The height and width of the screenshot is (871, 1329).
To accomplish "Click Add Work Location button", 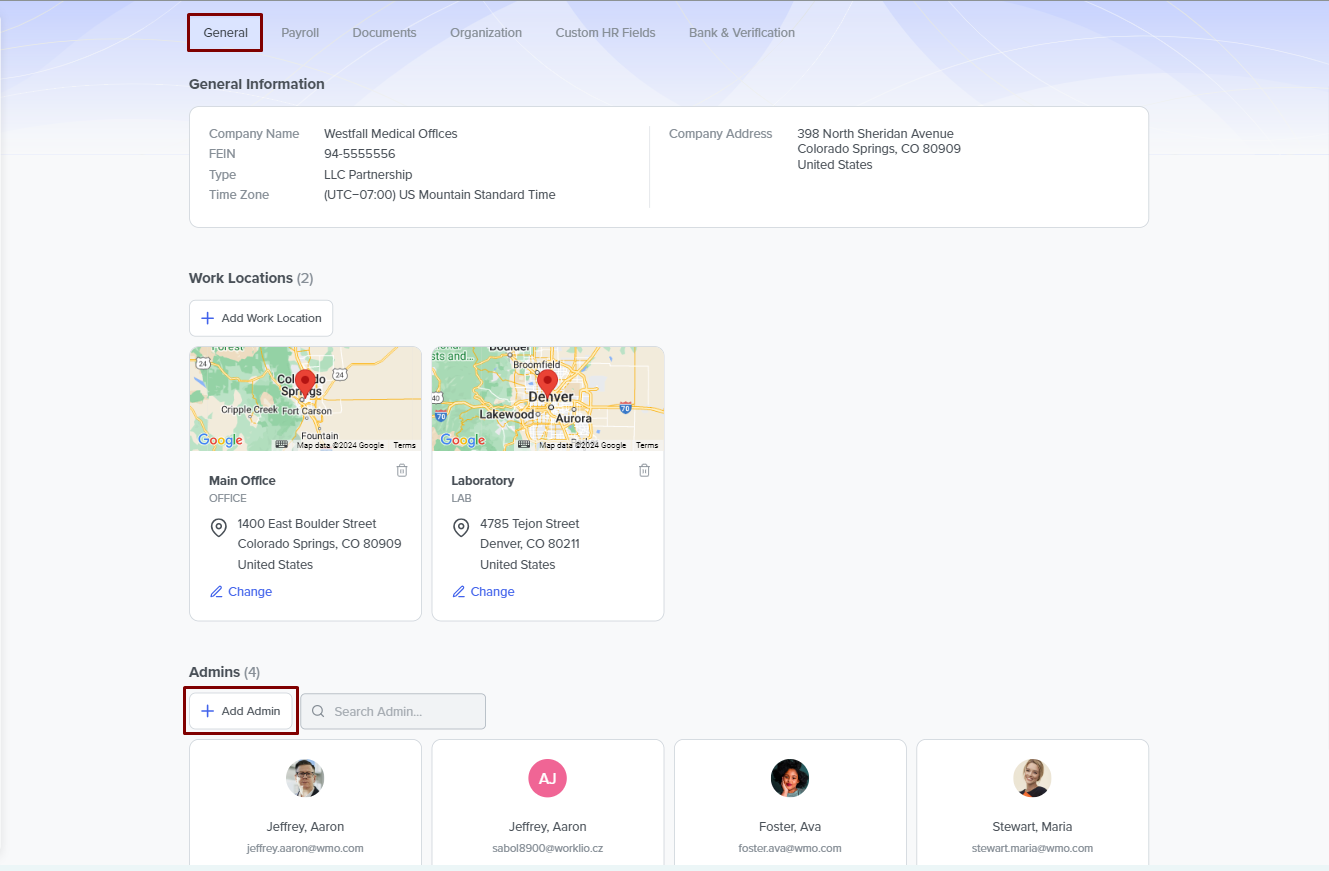I will 261,318.
